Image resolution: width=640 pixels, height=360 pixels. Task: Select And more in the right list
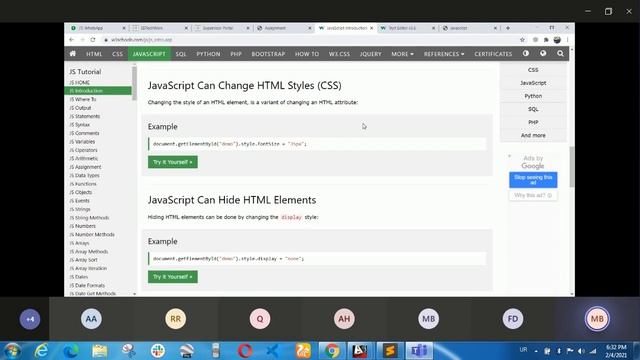[x=533, y=135]
